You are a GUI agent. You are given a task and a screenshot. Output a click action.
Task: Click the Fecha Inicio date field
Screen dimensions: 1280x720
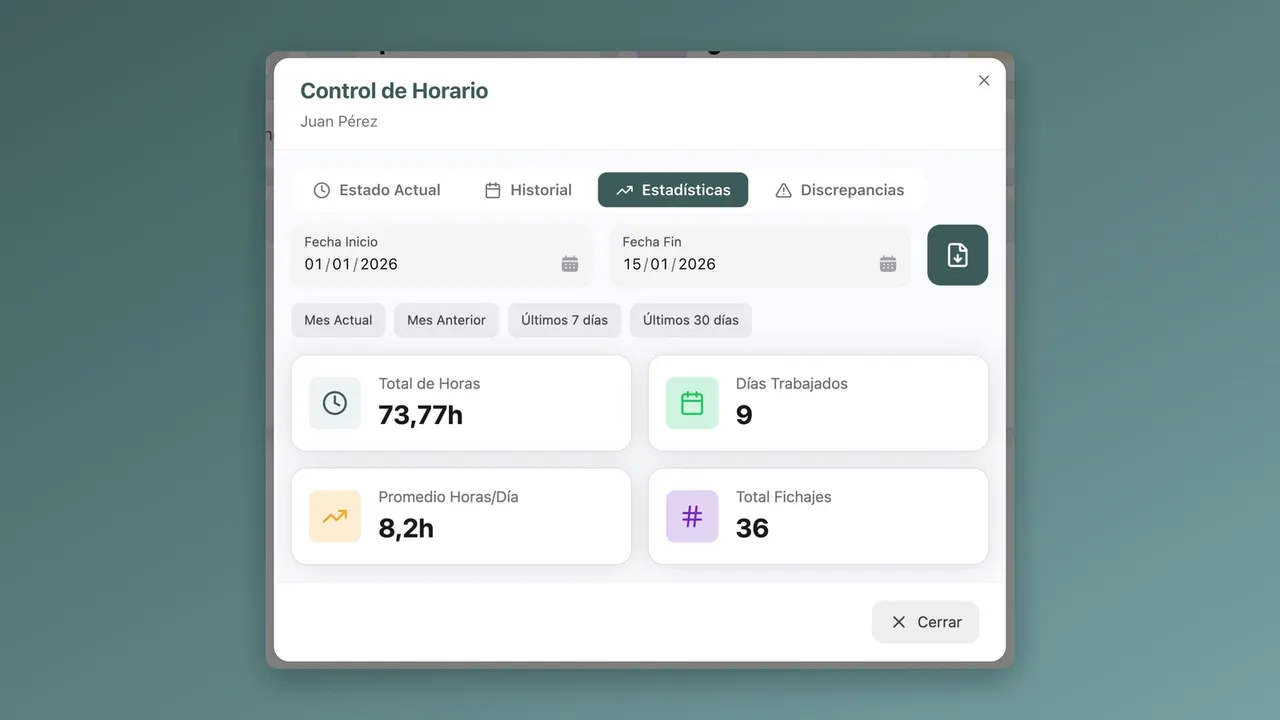tap(441, 256)
